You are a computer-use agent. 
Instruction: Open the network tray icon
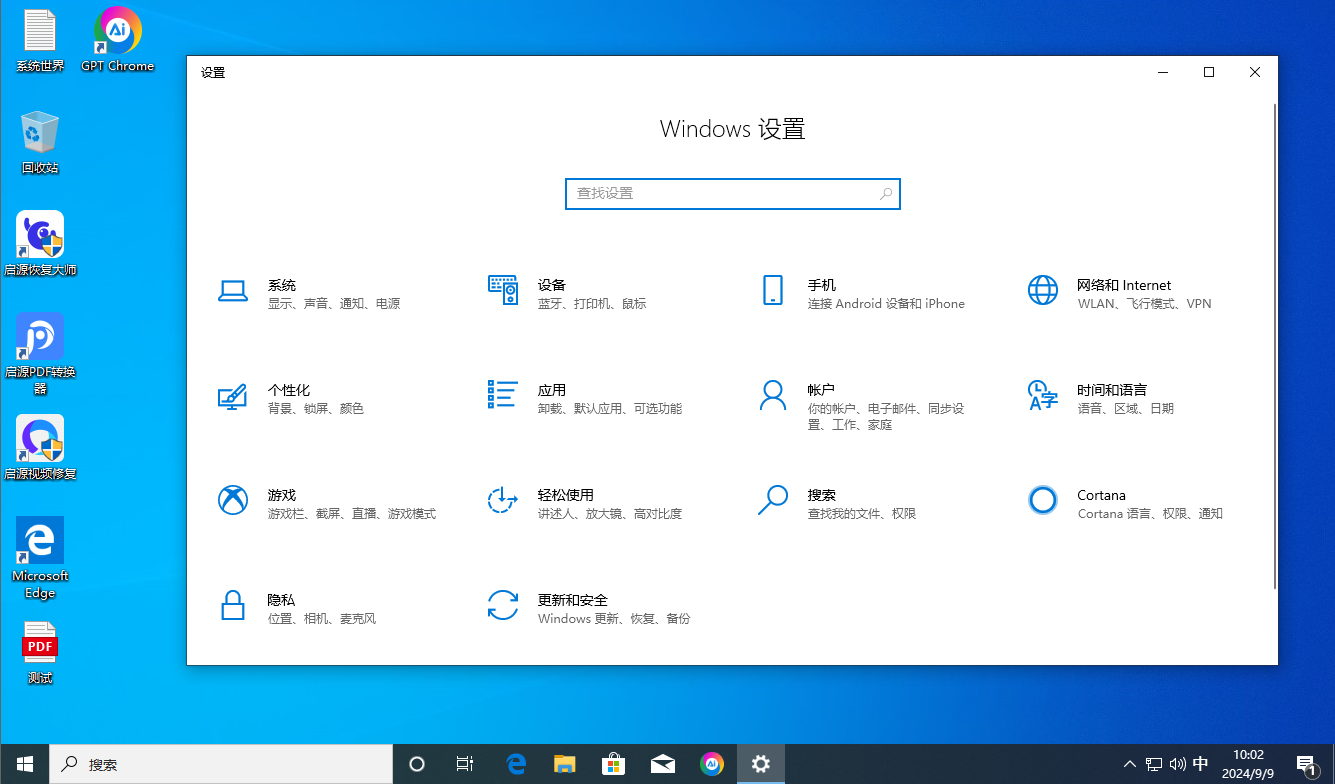coord(1154,764)
